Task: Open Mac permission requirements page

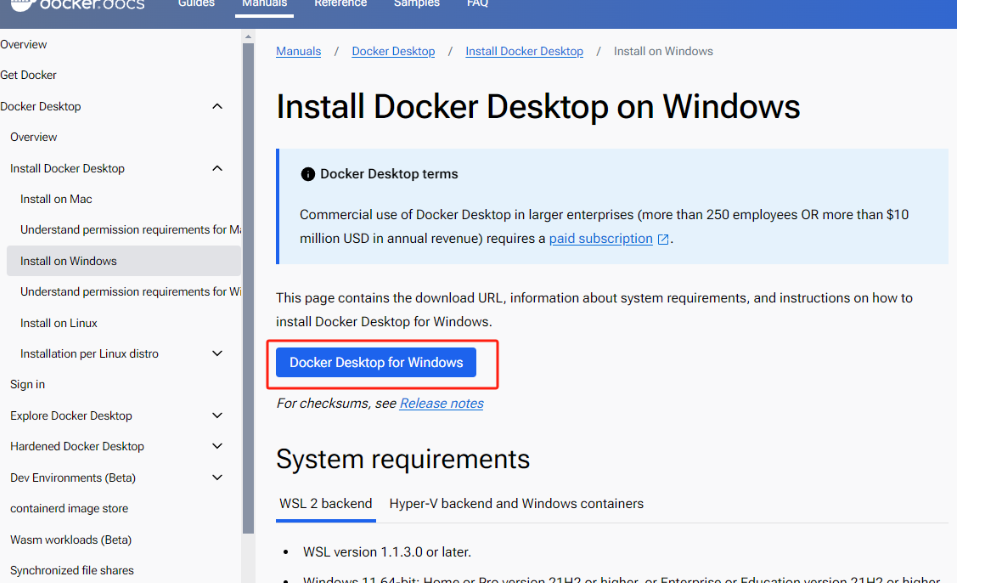Action: click(x=130, y=230)
